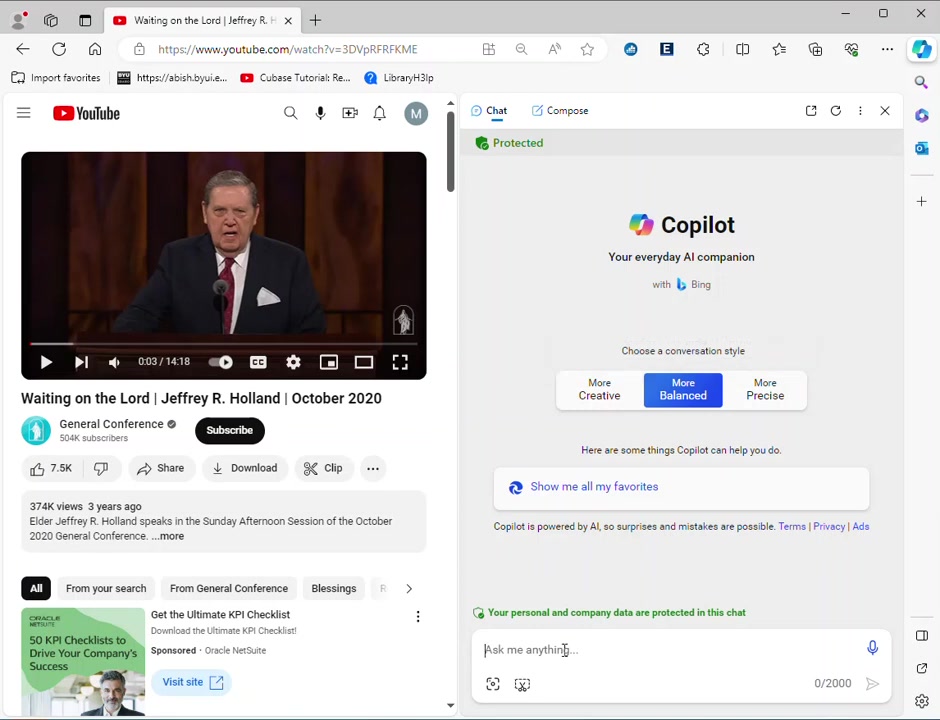The image size is (940, 720).
Task: Open YouTube voice search microphone
Action: coord(320,112)
